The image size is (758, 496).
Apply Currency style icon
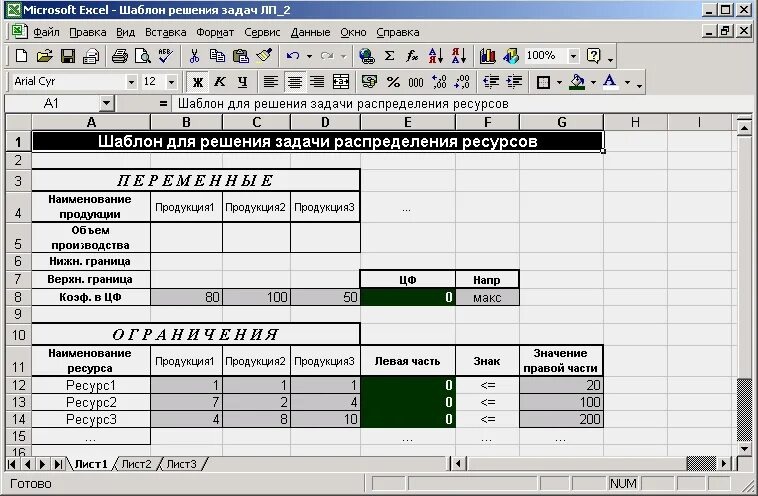pos(369,82)
